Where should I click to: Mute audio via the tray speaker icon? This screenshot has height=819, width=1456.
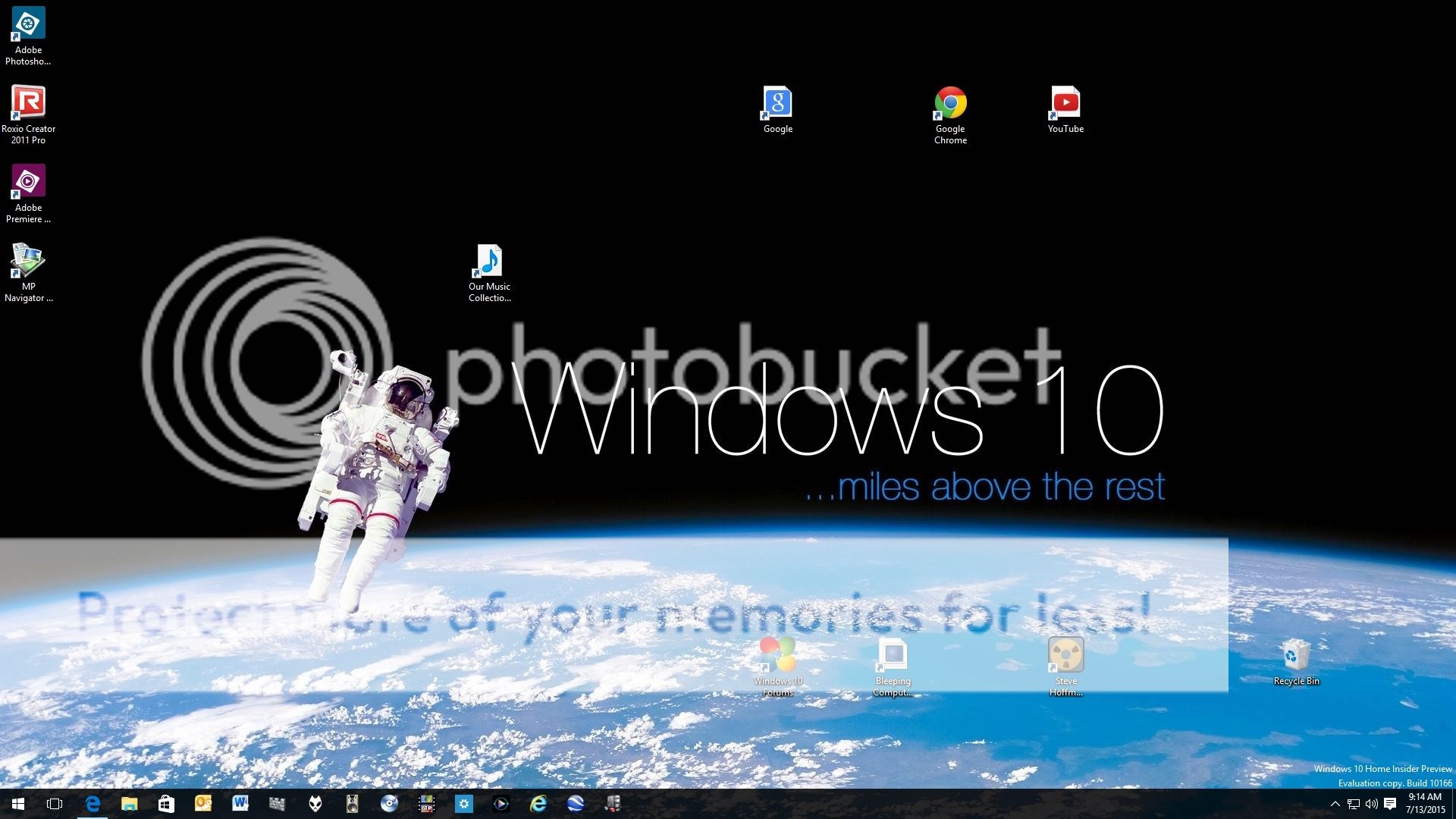pos(1372,804)
